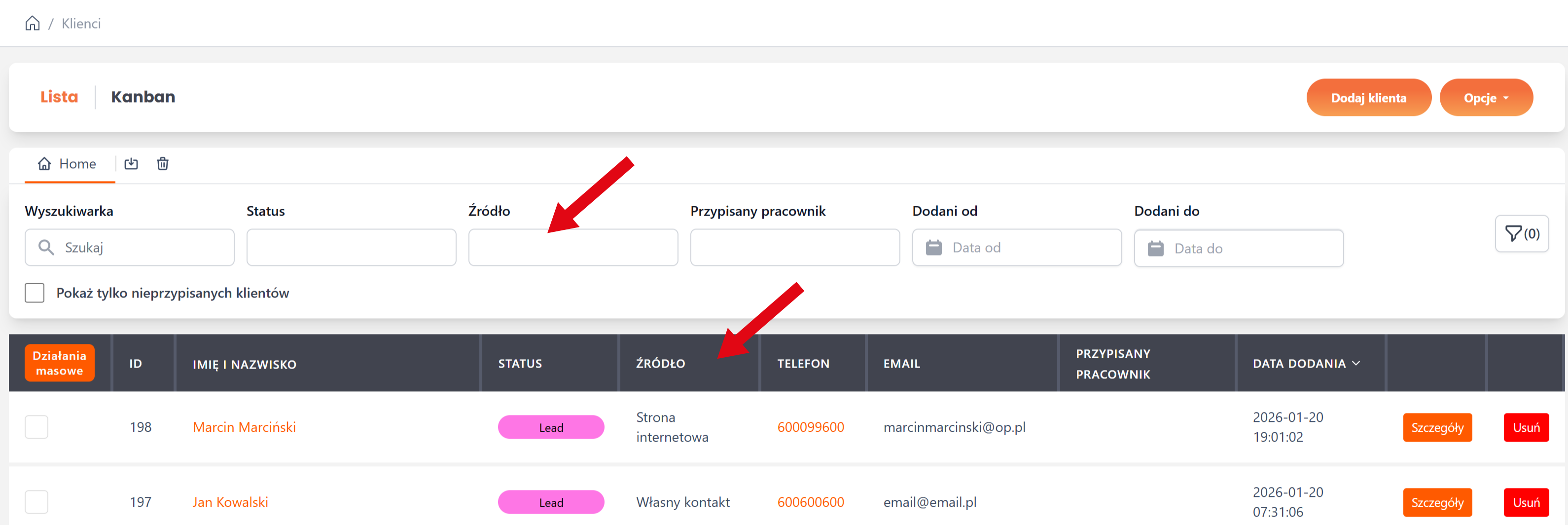The height and width of the screenshot is (525, 1568).
Task: Open the Źródło filter dropdown
Action: (x=572, y=247)
